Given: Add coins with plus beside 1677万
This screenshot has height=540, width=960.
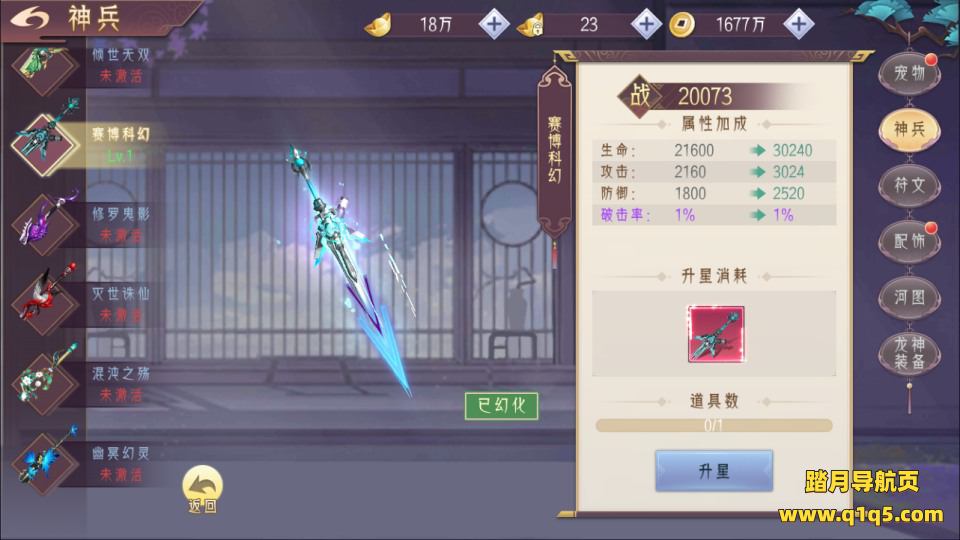Looking at the screenshot, I should tap(799, 24).
